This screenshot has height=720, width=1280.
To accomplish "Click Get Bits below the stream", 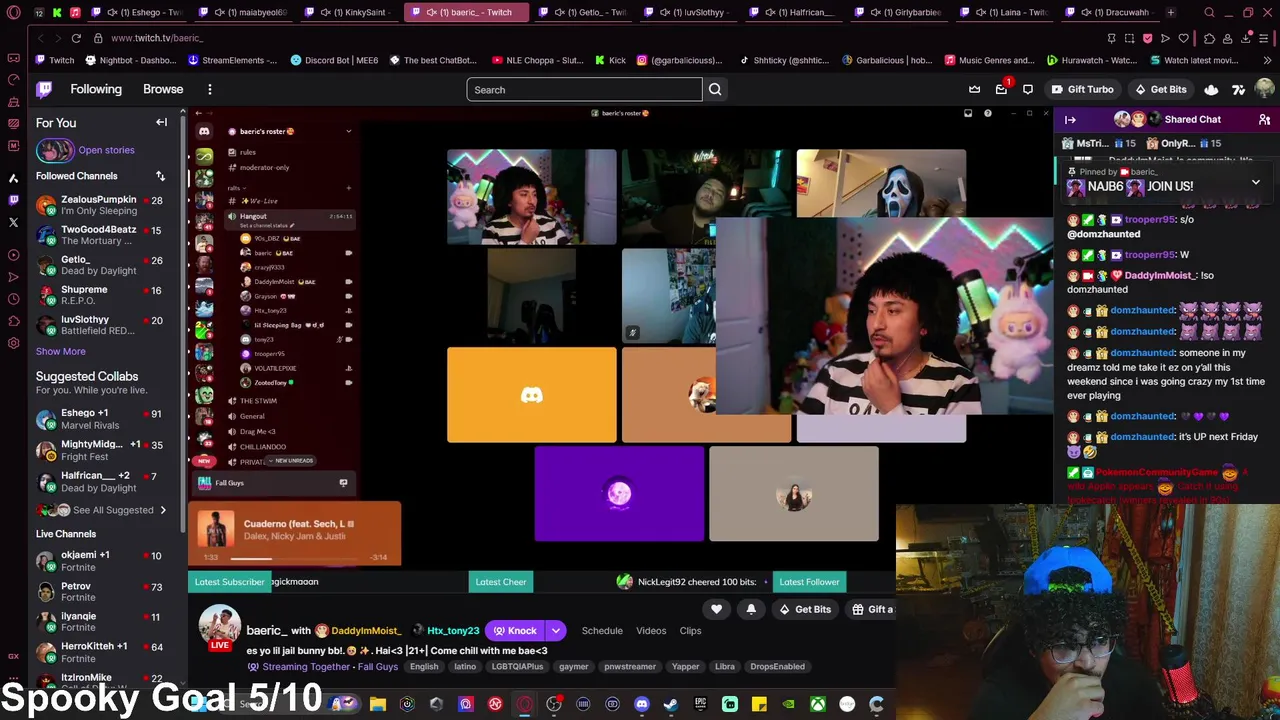I will point(805,609).
